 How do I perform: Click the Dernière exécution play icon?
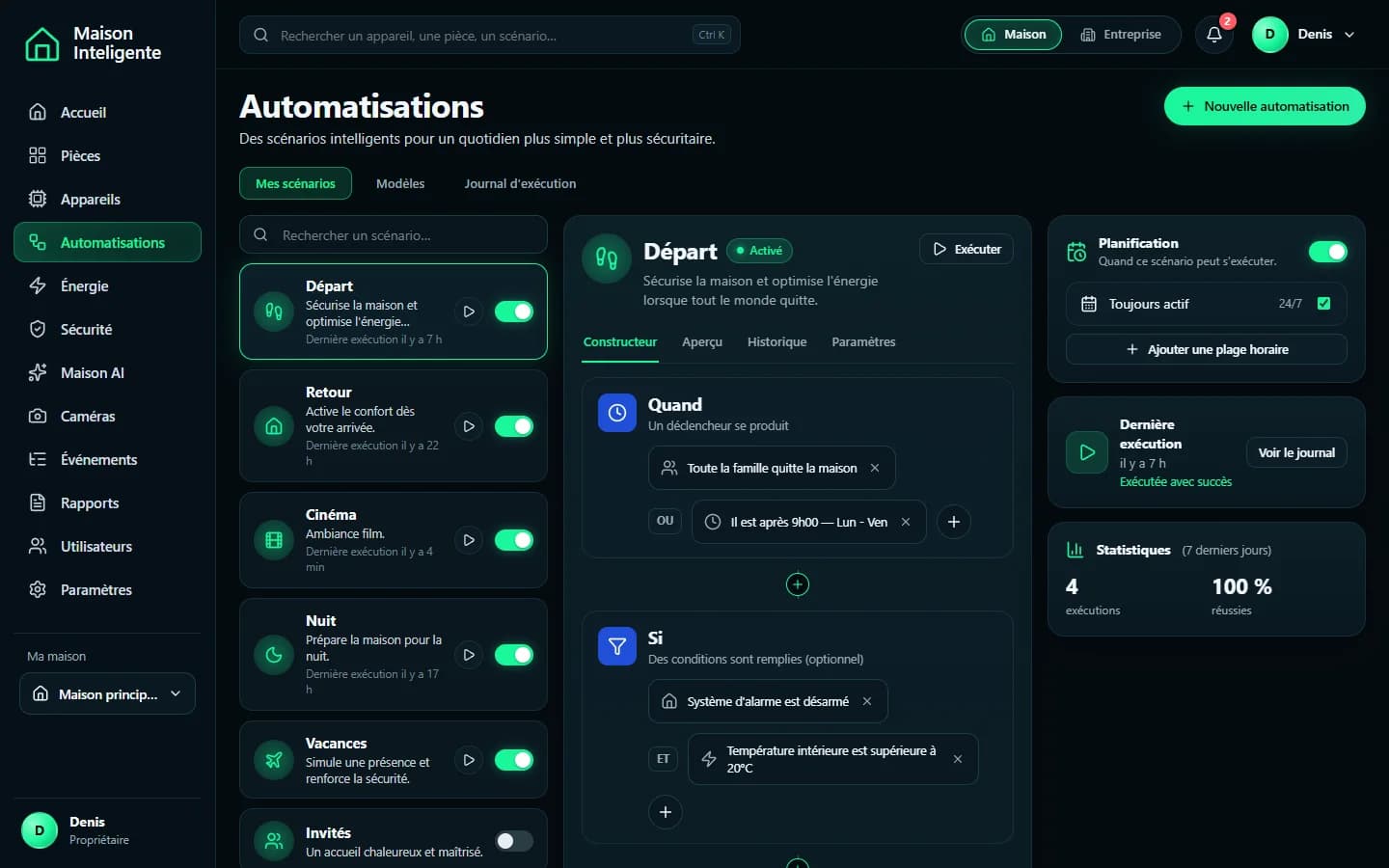click(x=1087, y=452)
